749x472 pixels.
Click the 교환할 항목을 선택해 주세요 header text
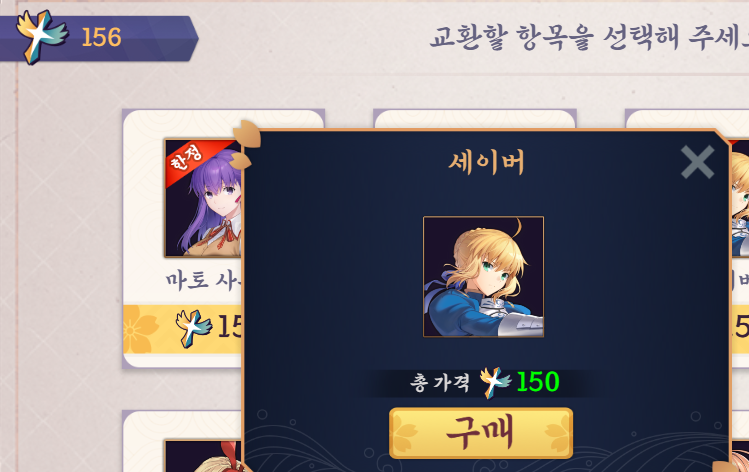tap(589, 37)
